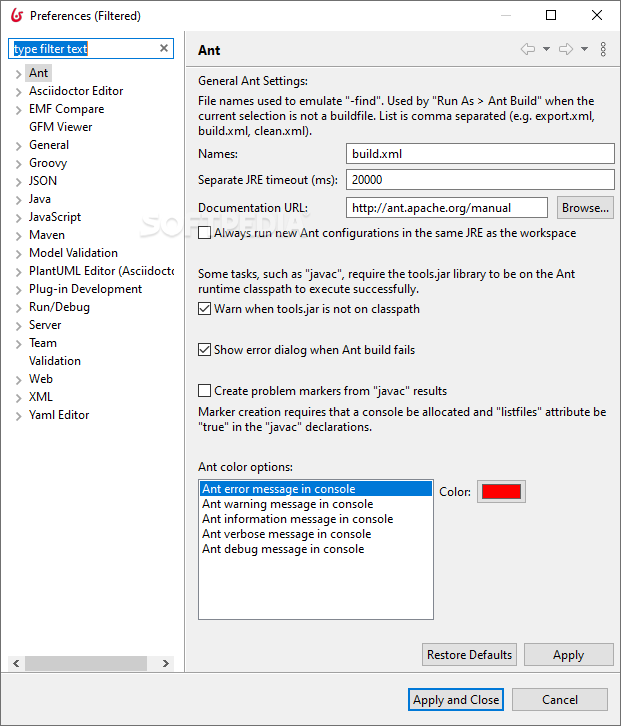Expand the EMF Compare node
The width and height of the screenshot is (621, 726).
[x=19, y=110]
